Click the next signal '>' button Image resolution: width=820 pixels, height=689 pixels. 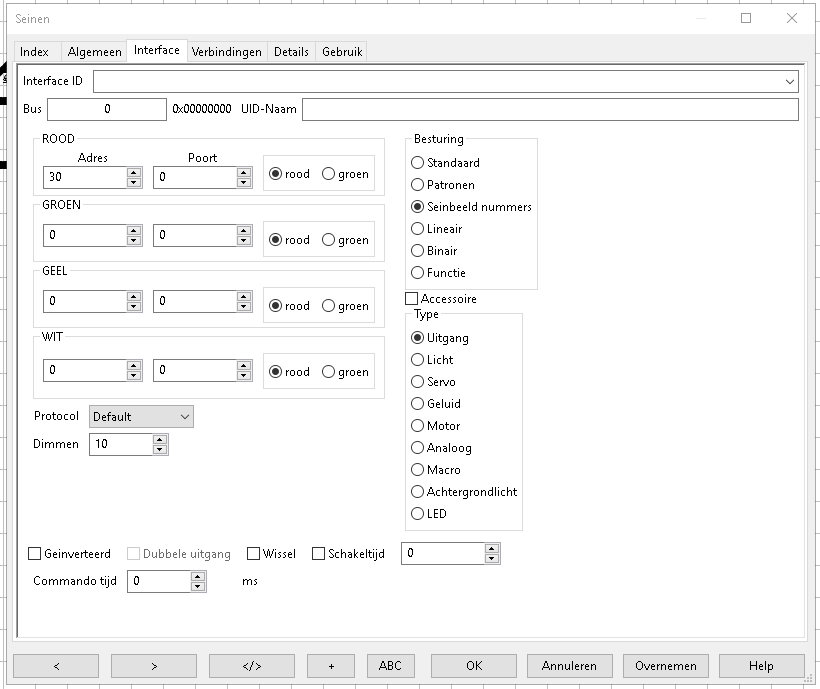click(x=153, y=665)
